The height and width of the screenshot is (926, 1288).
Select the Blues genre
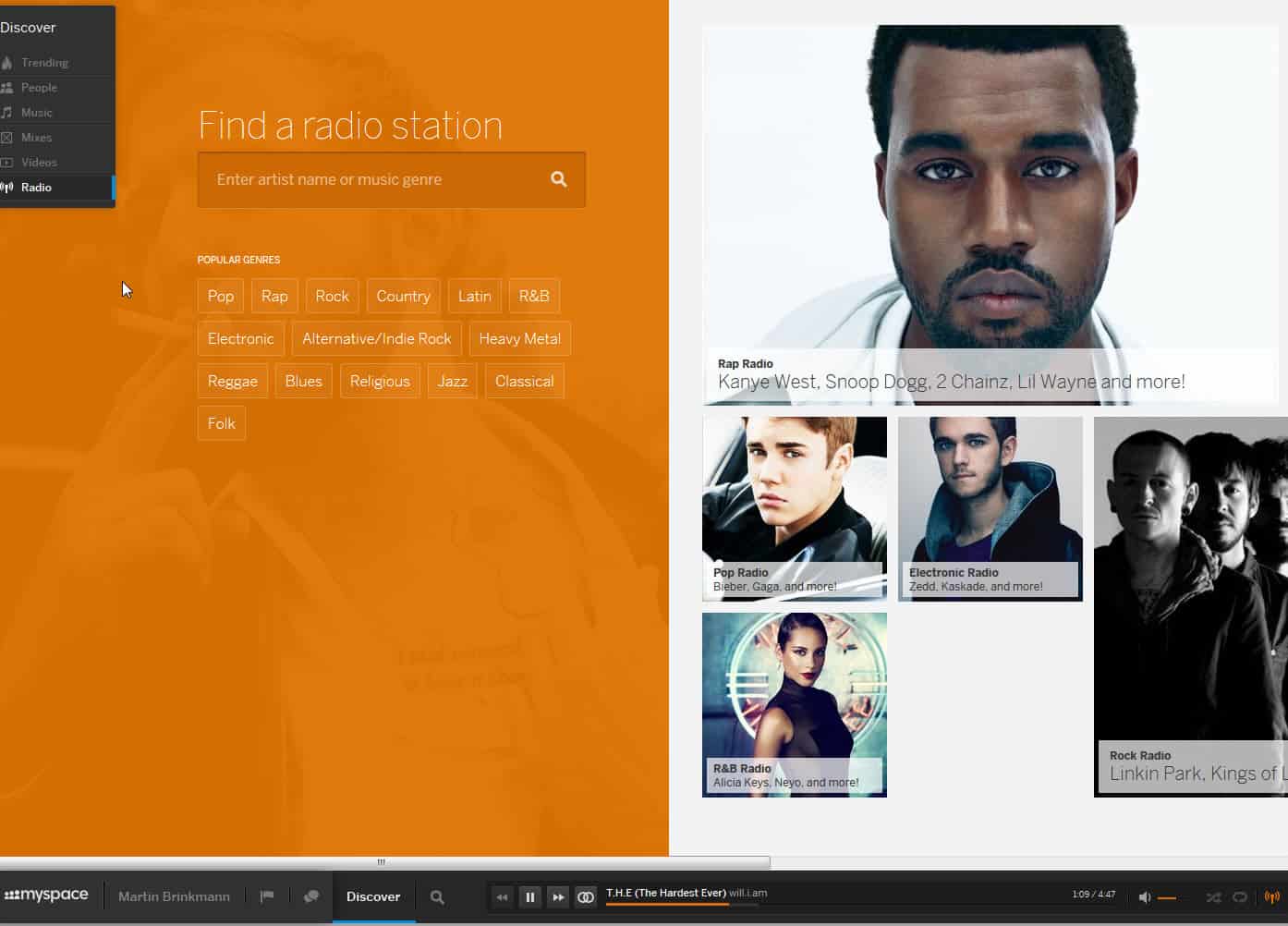click(x=304, y=381)
